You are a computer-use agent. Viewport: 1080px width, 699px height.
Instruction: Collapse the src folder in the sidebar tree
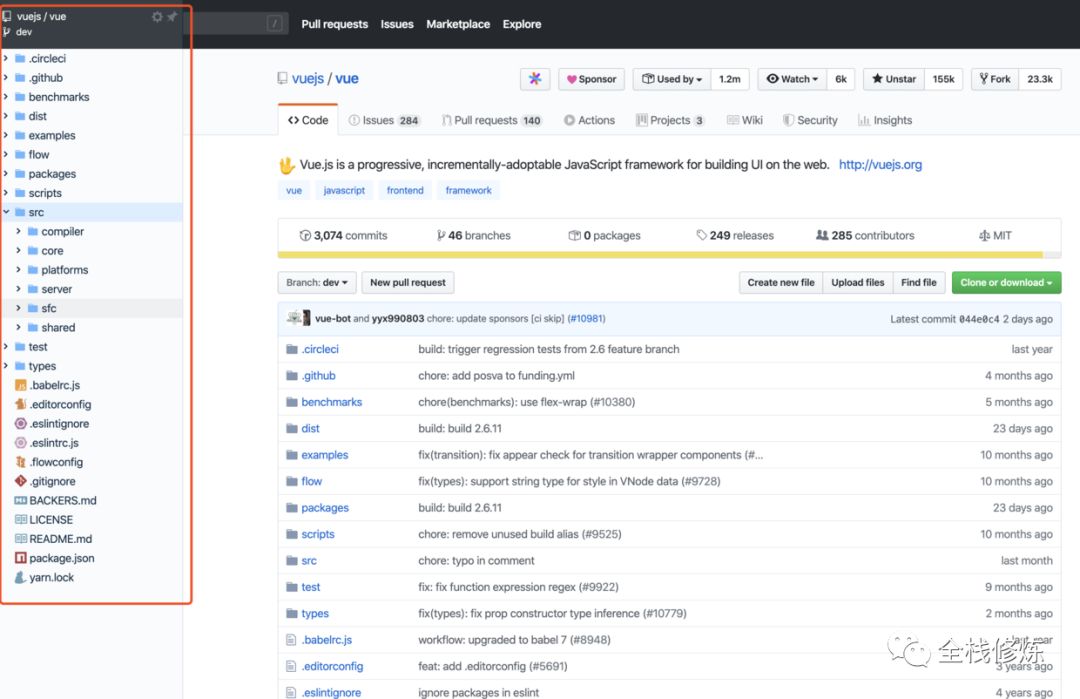pyautogui.click(x=6, y=212)
